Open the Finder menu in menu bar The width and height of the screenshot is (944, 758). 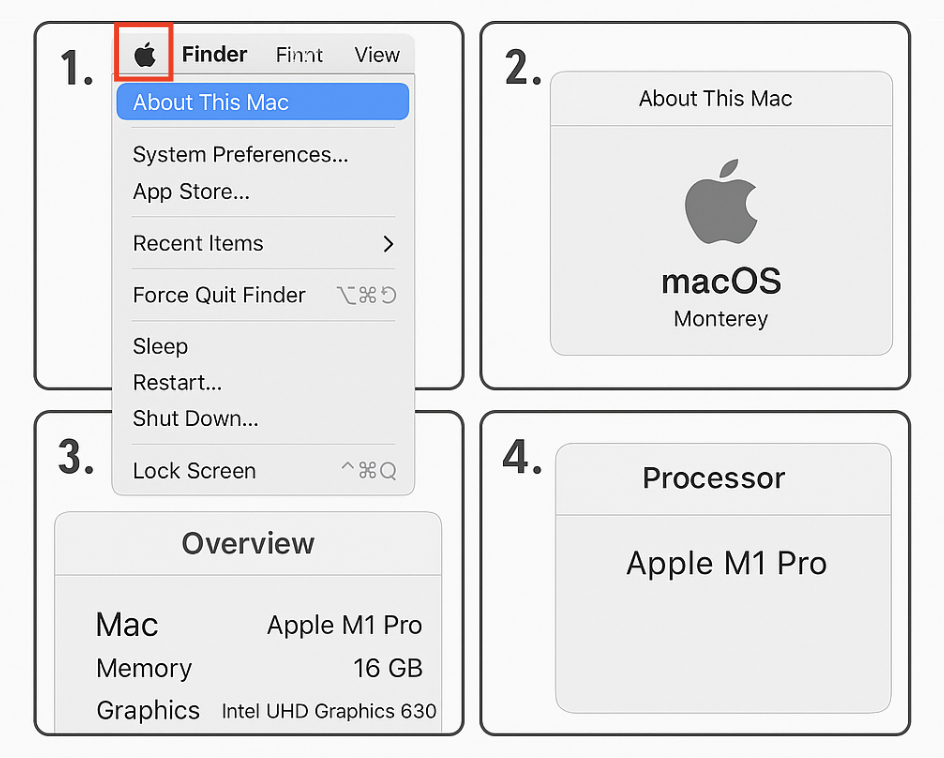click(x=214, y=54)
